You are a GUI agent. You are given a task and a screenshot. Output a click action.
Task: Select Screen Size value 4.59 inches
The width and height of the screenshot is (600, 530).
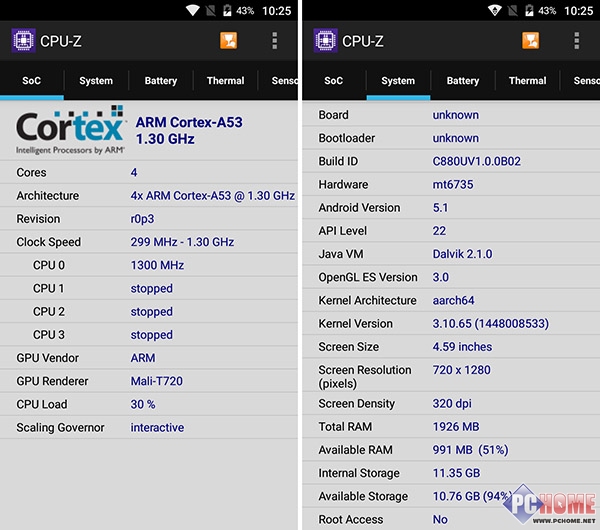coord(462,347)
